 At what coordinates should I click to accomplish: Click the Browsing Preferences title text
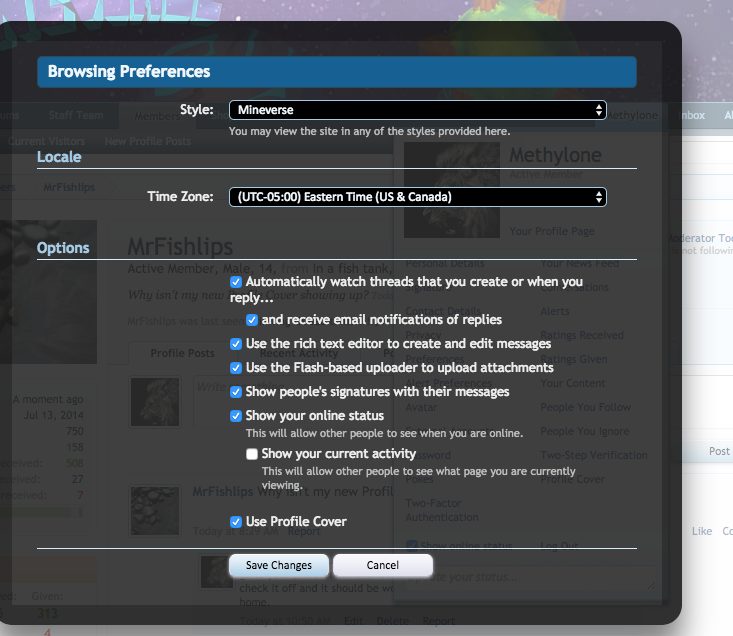click(x=129, y=71)
